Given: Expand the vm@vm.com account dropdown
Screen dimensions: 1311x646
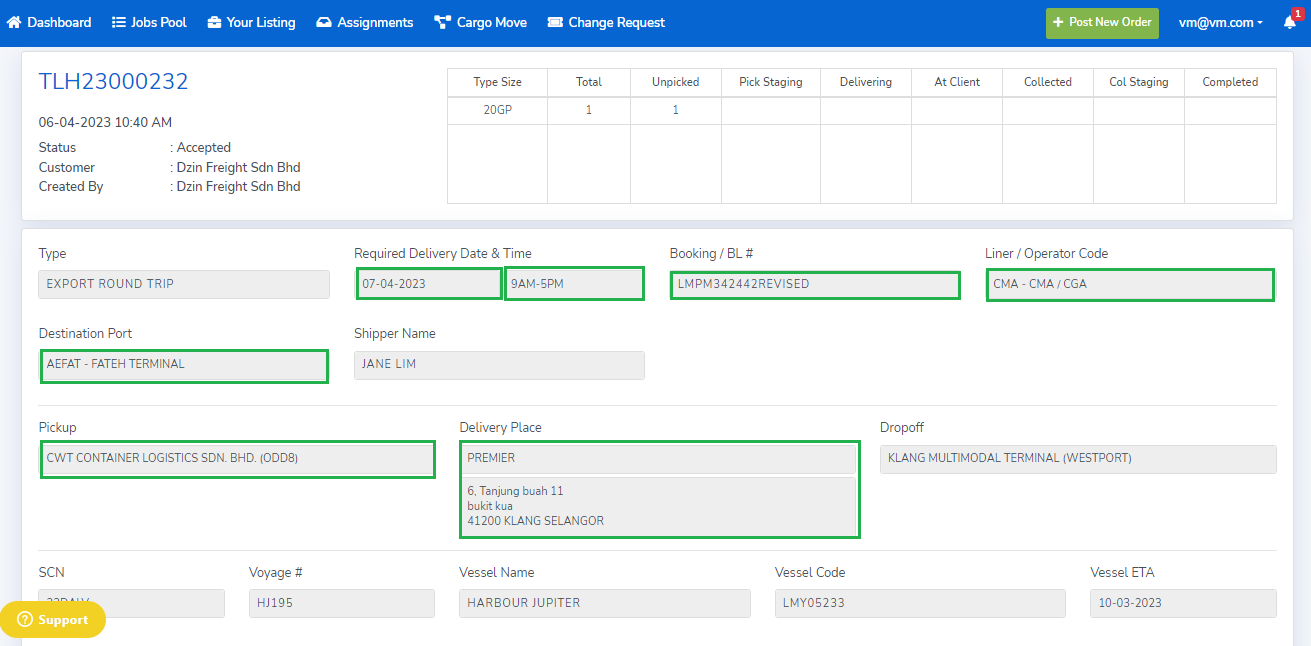Looking at the screenshot, I should (1220, 22).
